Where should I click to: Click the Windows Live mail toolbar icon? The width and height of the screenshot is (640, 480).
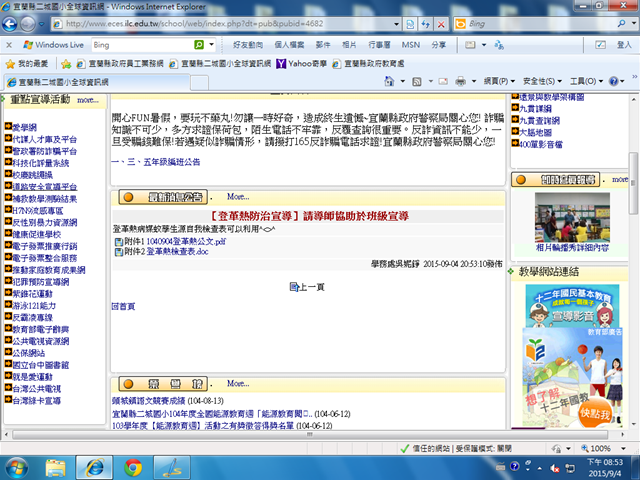click(470, 45)
